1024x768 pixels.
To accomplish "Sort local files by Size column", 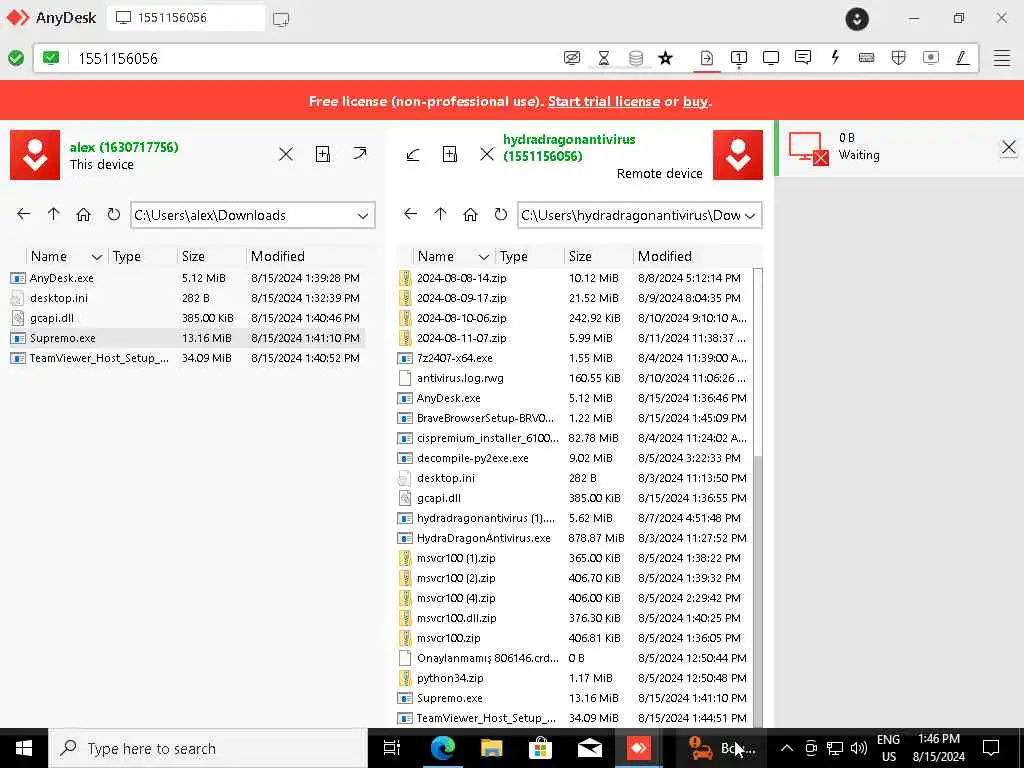I will click(193, 257).
